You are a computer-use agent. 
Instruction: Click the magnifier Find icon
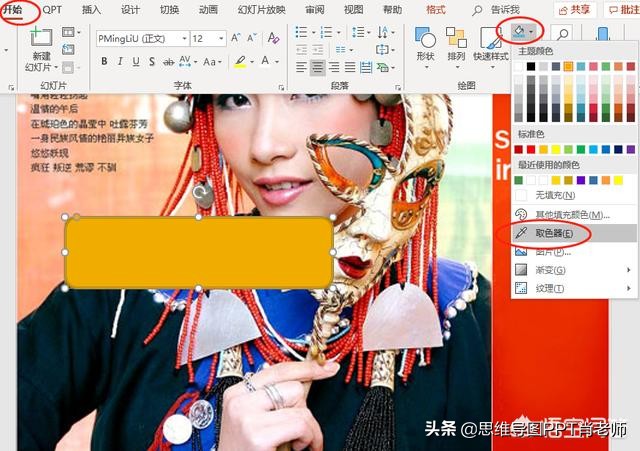pos(562,34)
